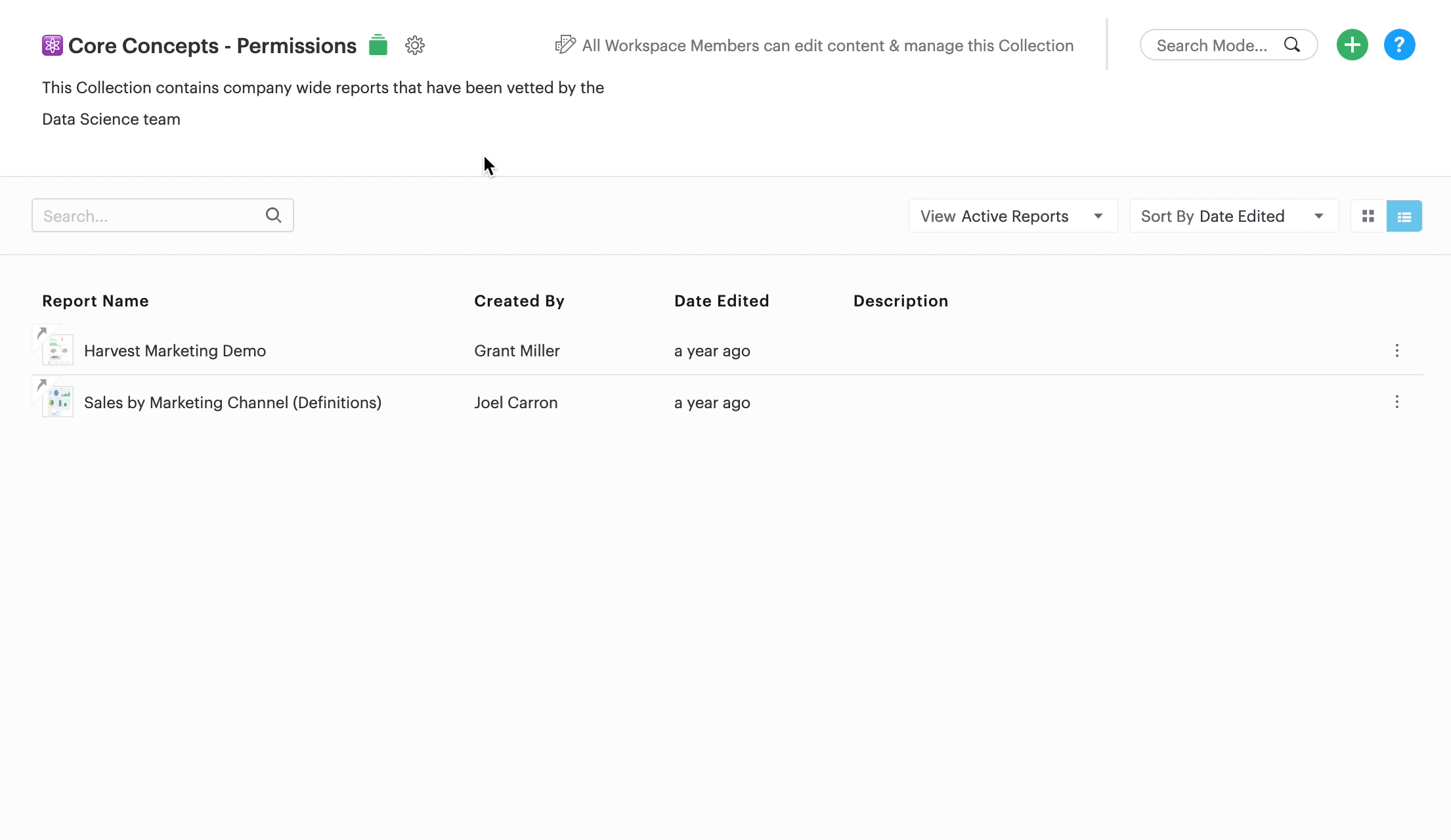Viewport: 1451px width, 840px height.
Task: Switch to grid view layout toggle
Action: (x=1368, y=216)
